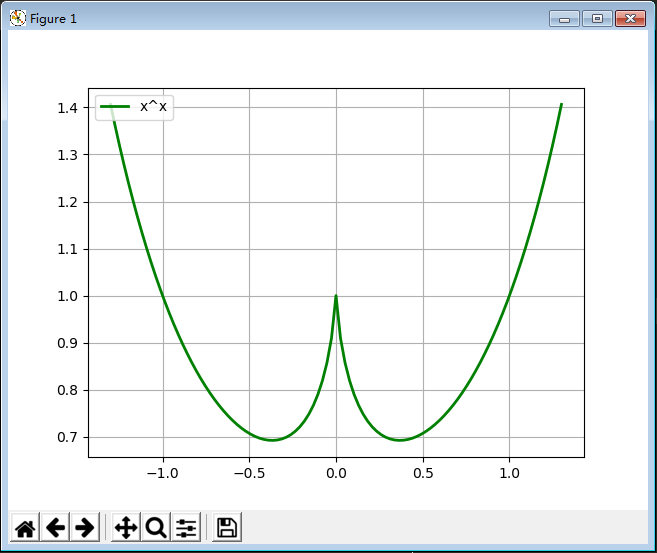Click the 0.5 x-axis tick label
Viewport: 657px width, 553px height.
tap(423, 473)
